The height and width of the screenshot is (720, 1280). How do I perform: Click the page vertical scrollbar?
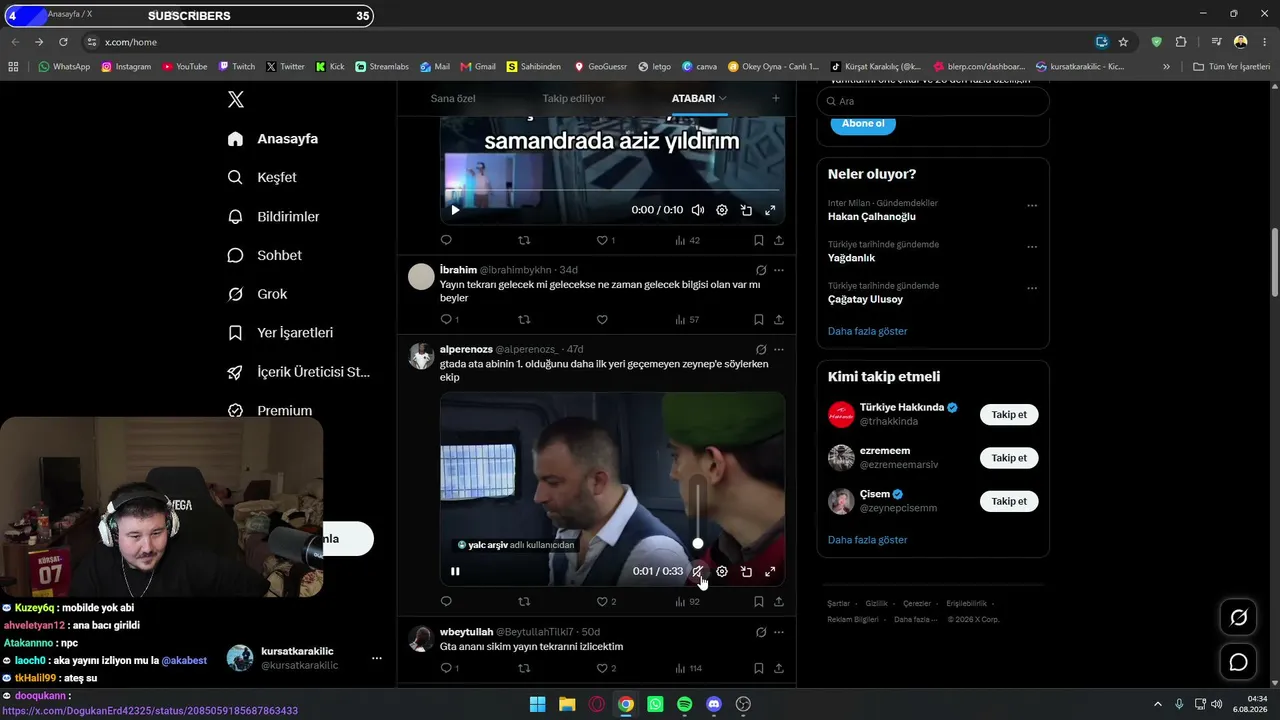pyautogui.click(x=1275, y=263)
